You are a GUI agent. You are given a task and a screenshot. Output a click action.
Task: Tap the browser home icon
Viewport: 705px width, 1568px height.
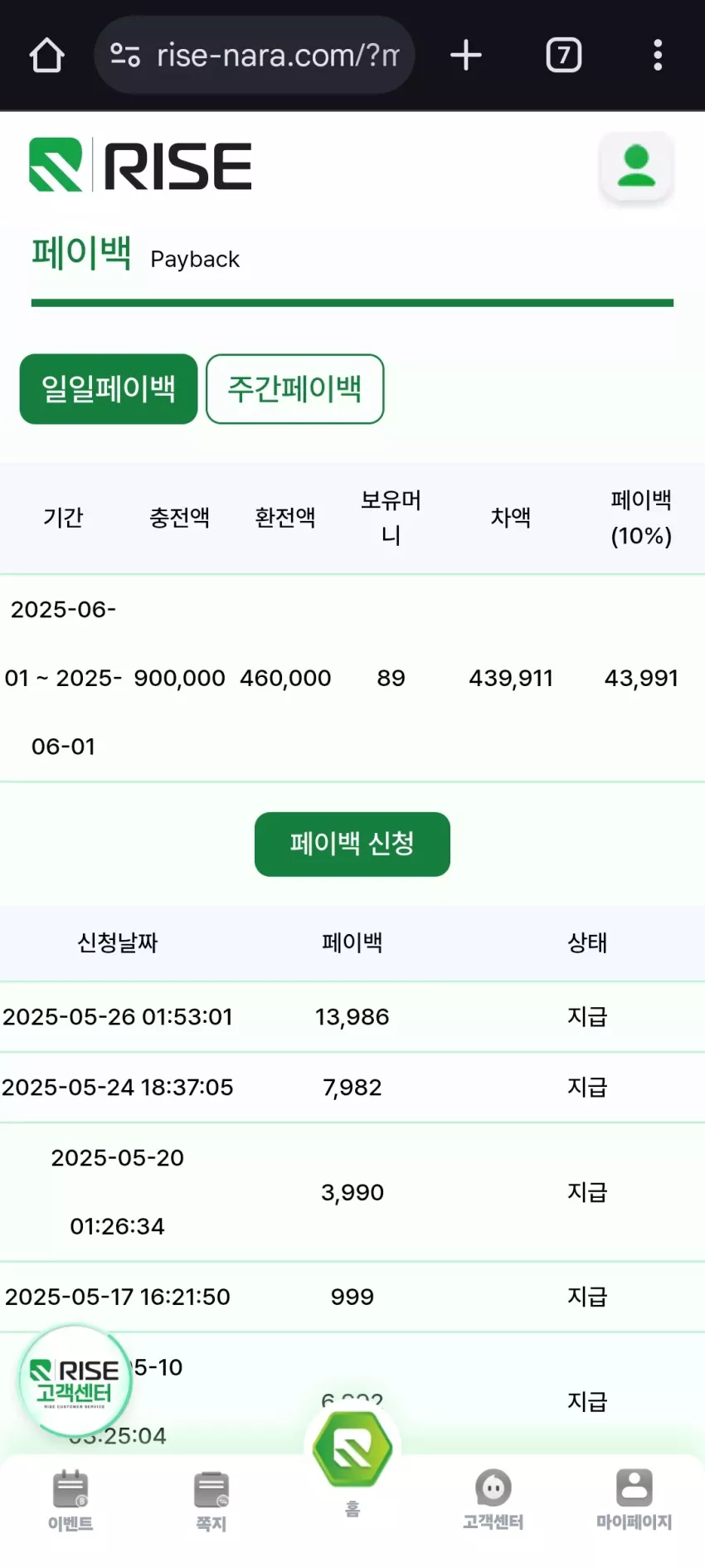pos(47,56)
